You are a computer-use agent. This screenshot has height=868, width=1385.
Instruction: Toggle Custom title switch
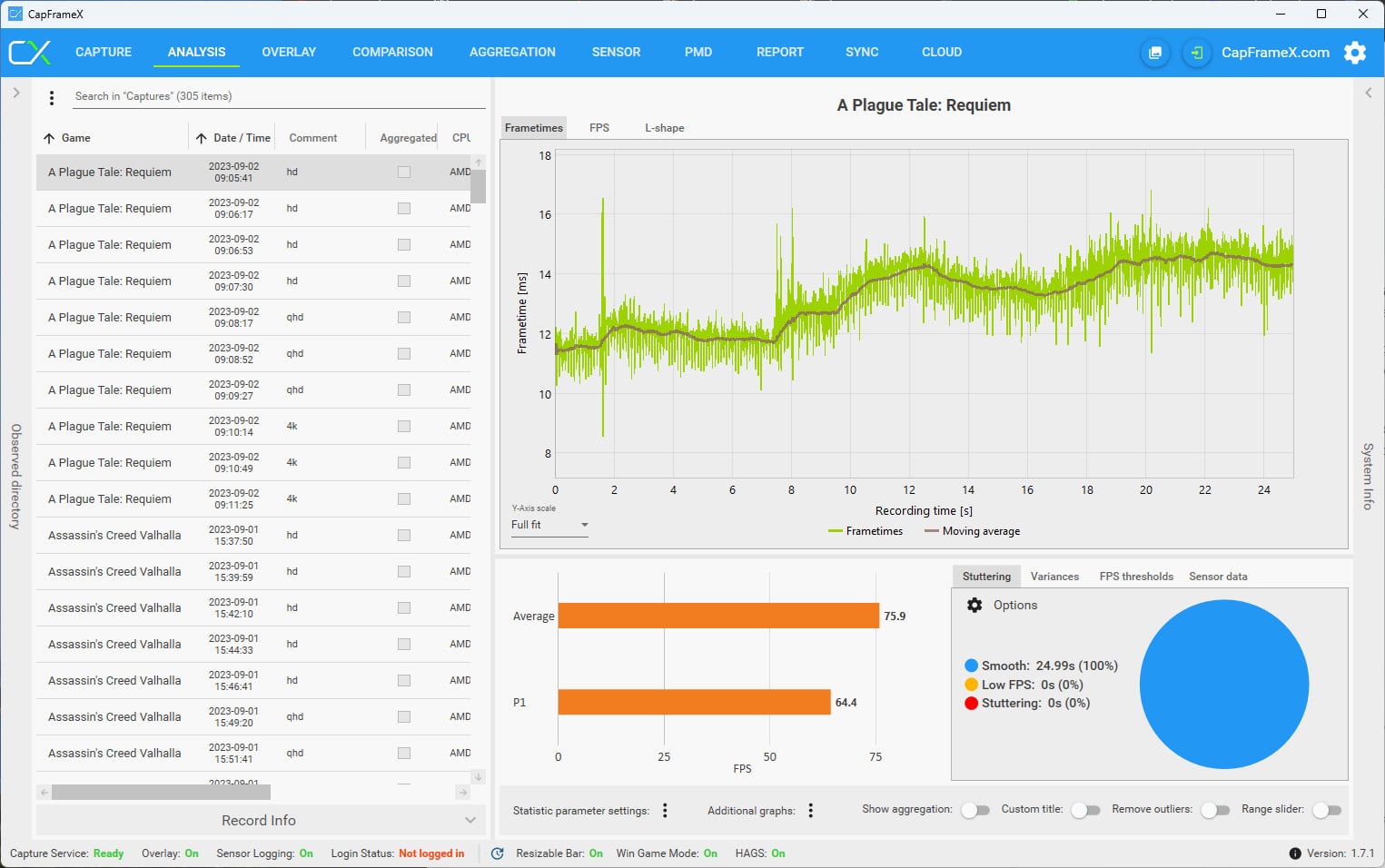point(1085,810)
